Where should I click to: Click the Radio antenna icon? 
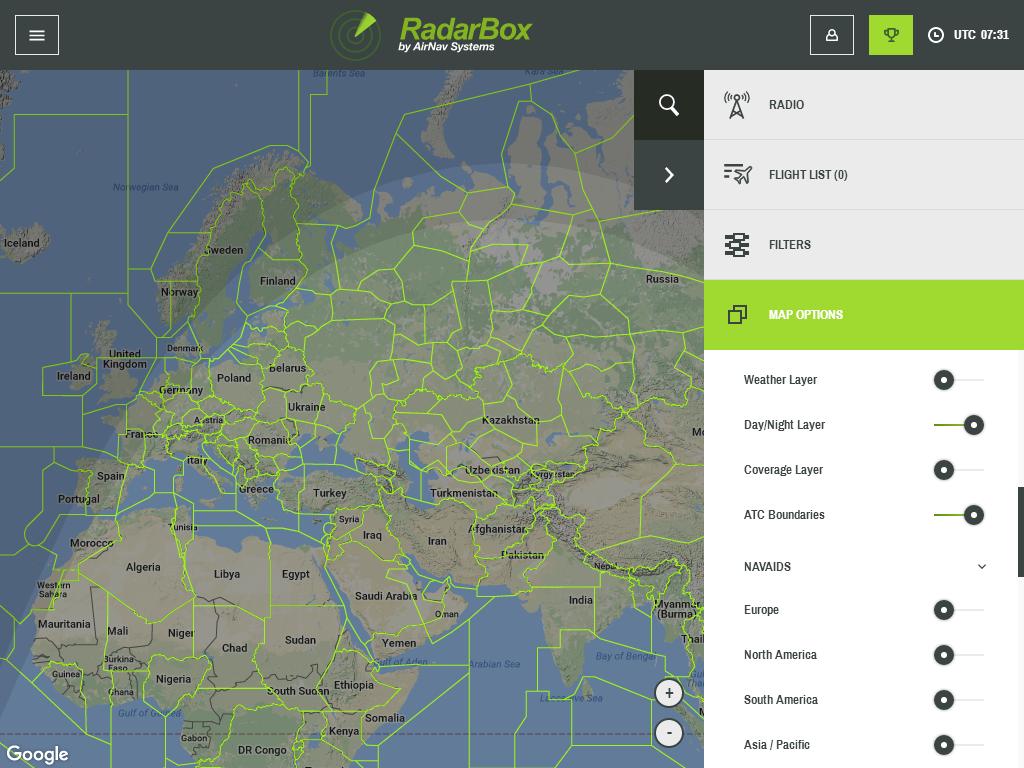(x=737, y=105)
